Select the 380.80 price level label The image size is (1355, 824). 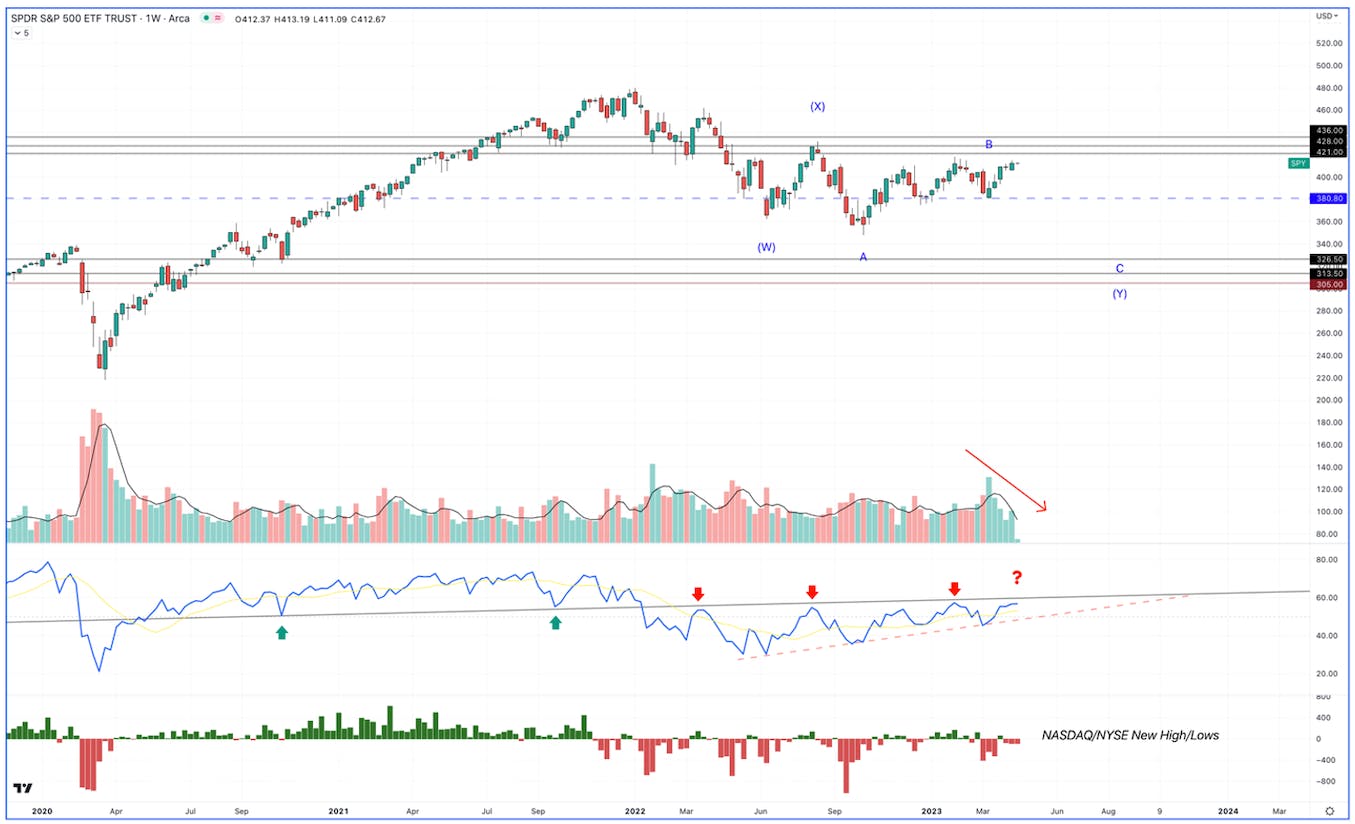1331,198
